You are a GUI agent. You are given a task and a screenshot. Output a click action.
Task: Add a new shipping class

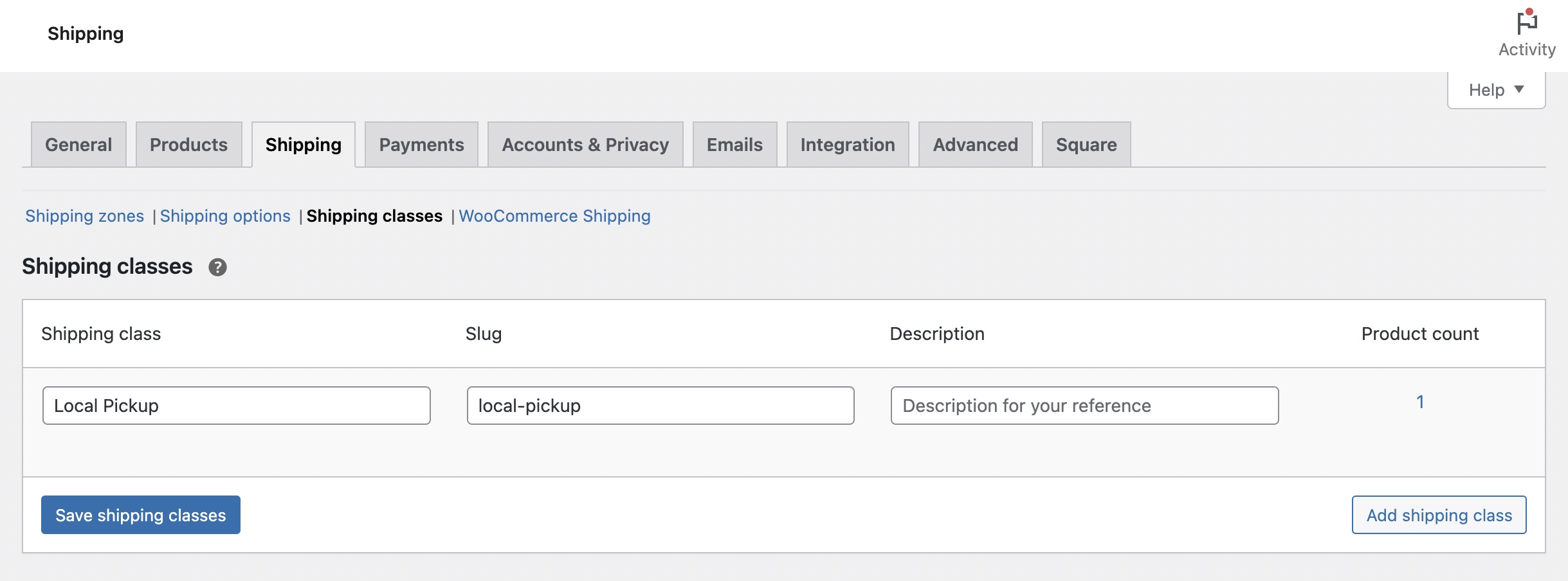click(1439, 515)
